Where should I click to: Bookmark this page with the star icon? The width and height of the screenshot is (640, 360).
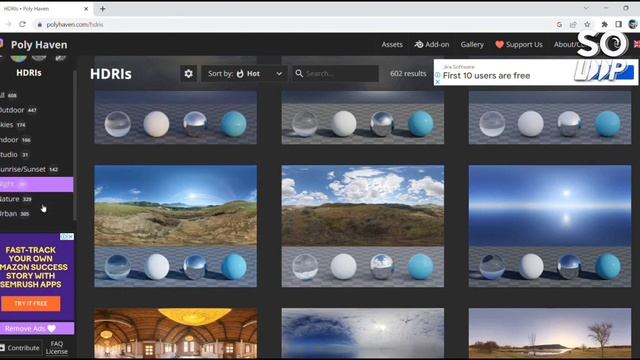tap(587, 24)
